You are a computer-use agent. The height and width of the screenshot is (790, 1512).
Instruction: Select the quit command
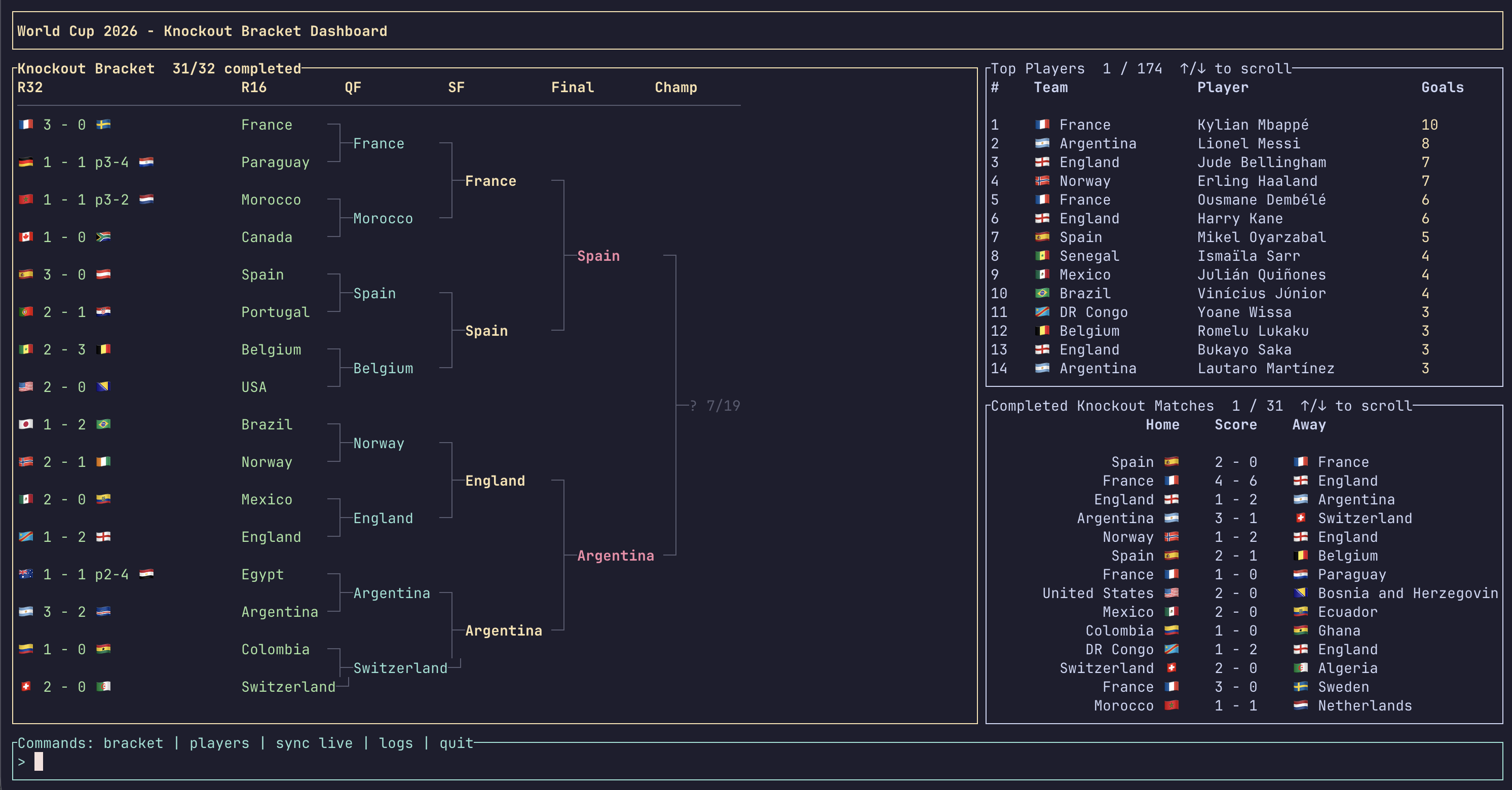click(457, 743)
